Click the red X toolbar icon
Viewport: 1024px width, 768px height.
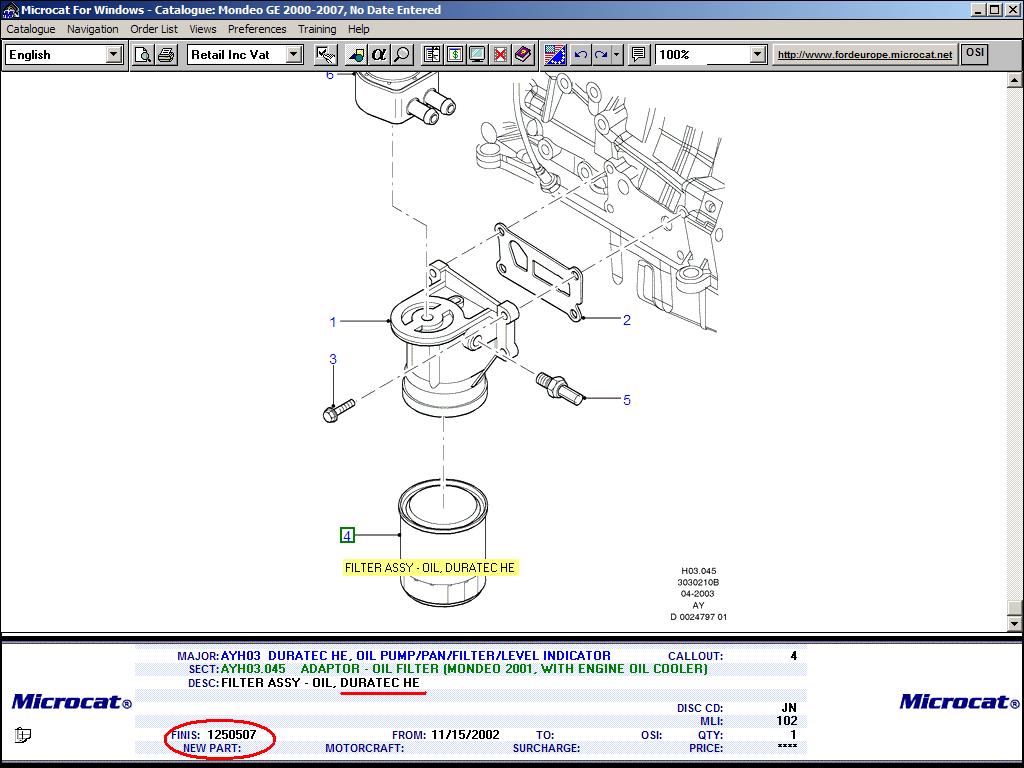[500, 55]
